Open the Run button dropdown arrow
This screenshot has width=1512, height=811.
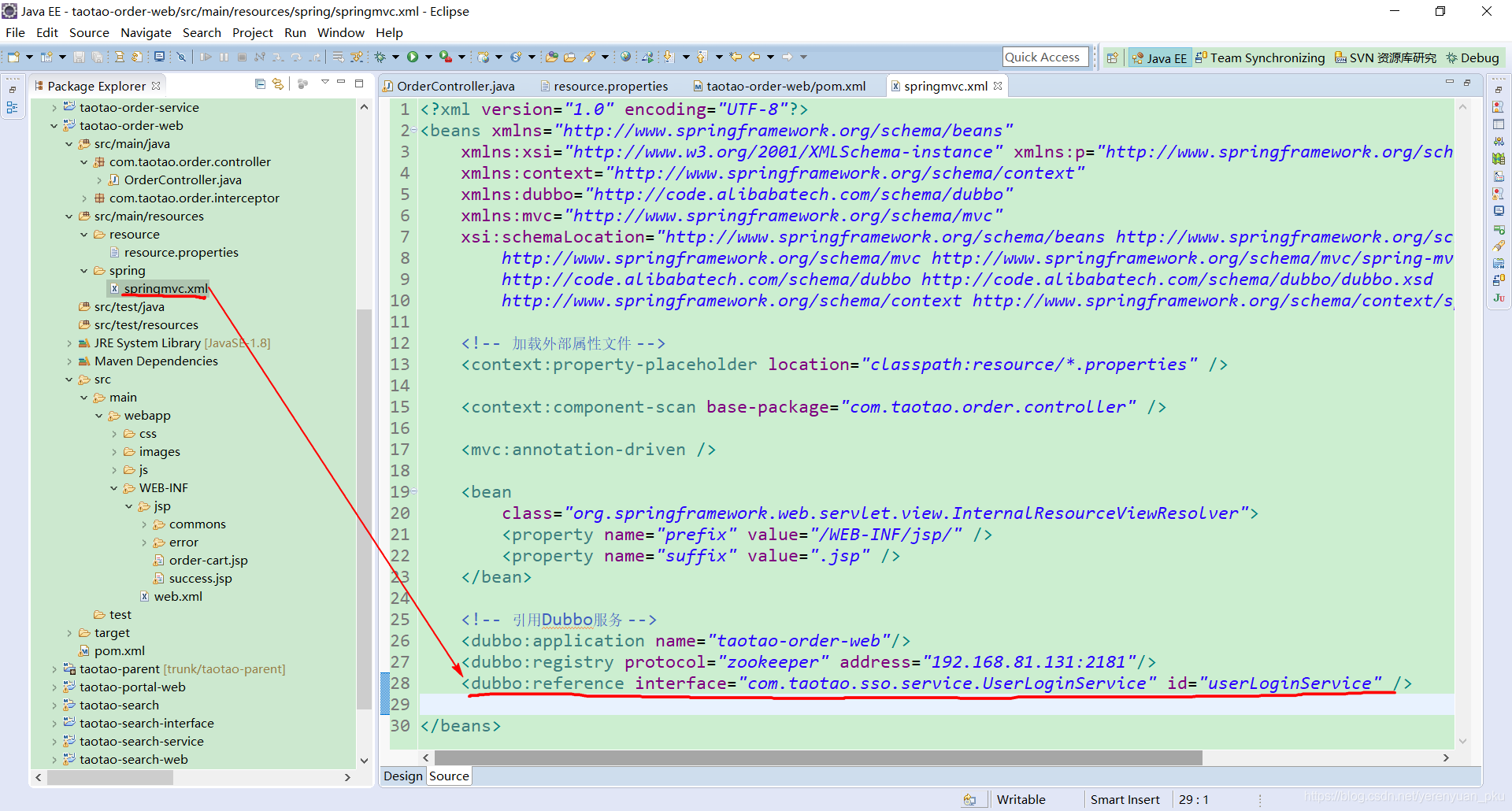pyautogui.click(x=428, y=57)
